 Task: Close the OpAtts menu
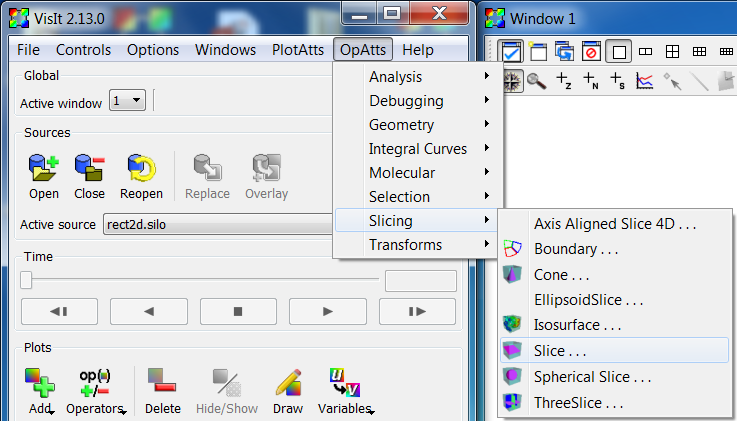(363, 49)
